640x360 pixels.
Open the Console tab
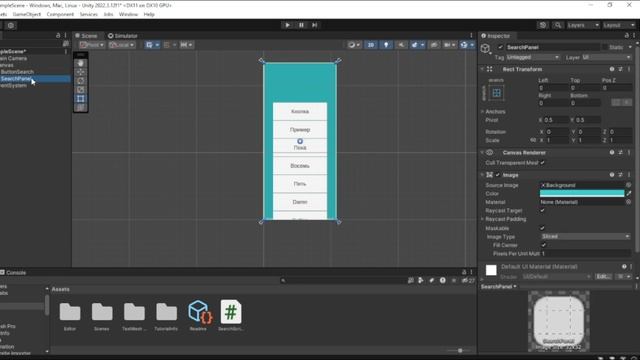pyautogui.click(x=13, y=272)
